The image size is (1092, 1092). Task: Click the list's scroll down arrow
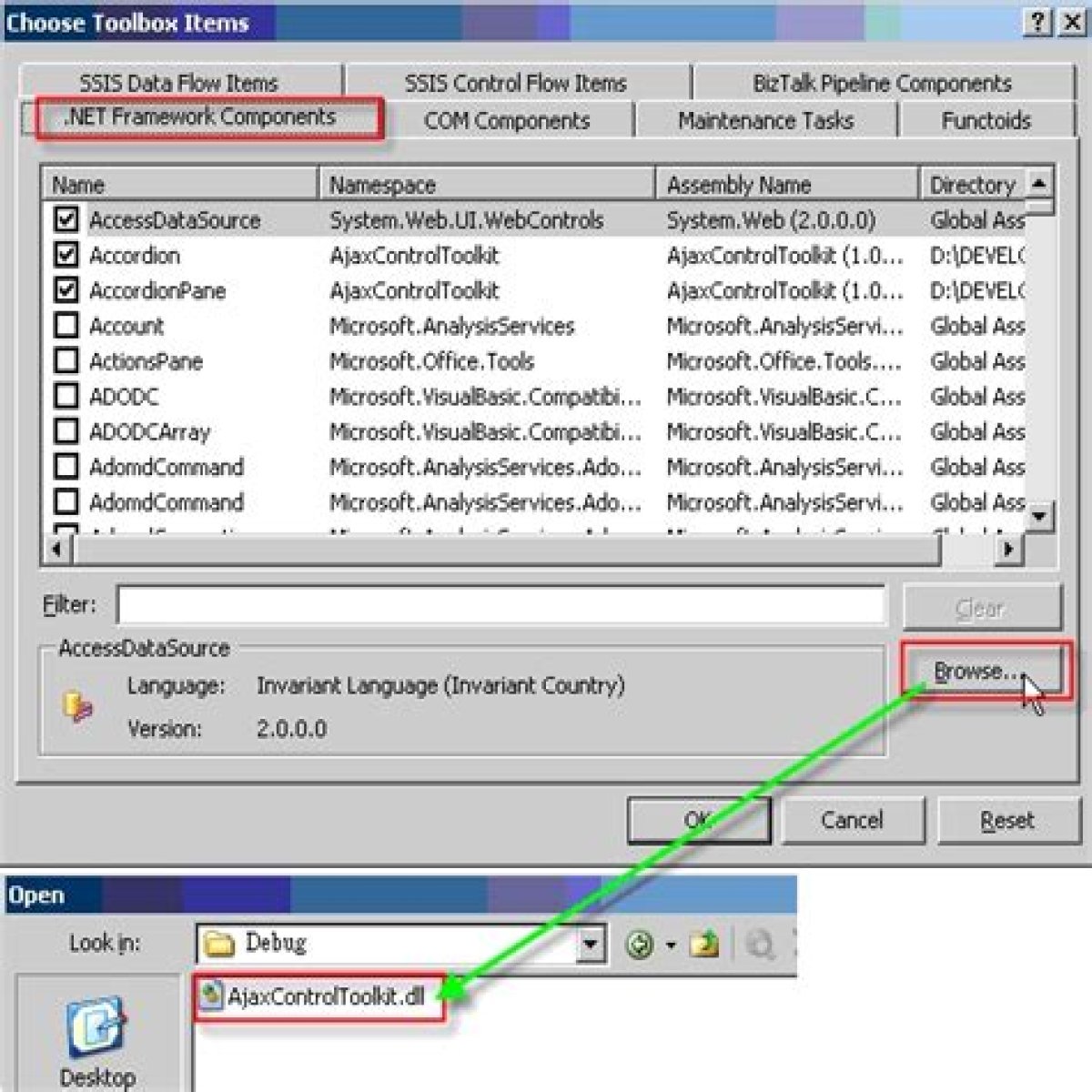point(1039,516)
